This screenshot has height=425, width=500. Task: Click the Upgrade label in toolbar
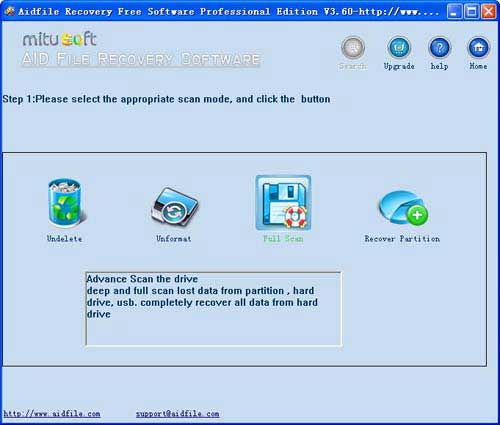[399, 66]
